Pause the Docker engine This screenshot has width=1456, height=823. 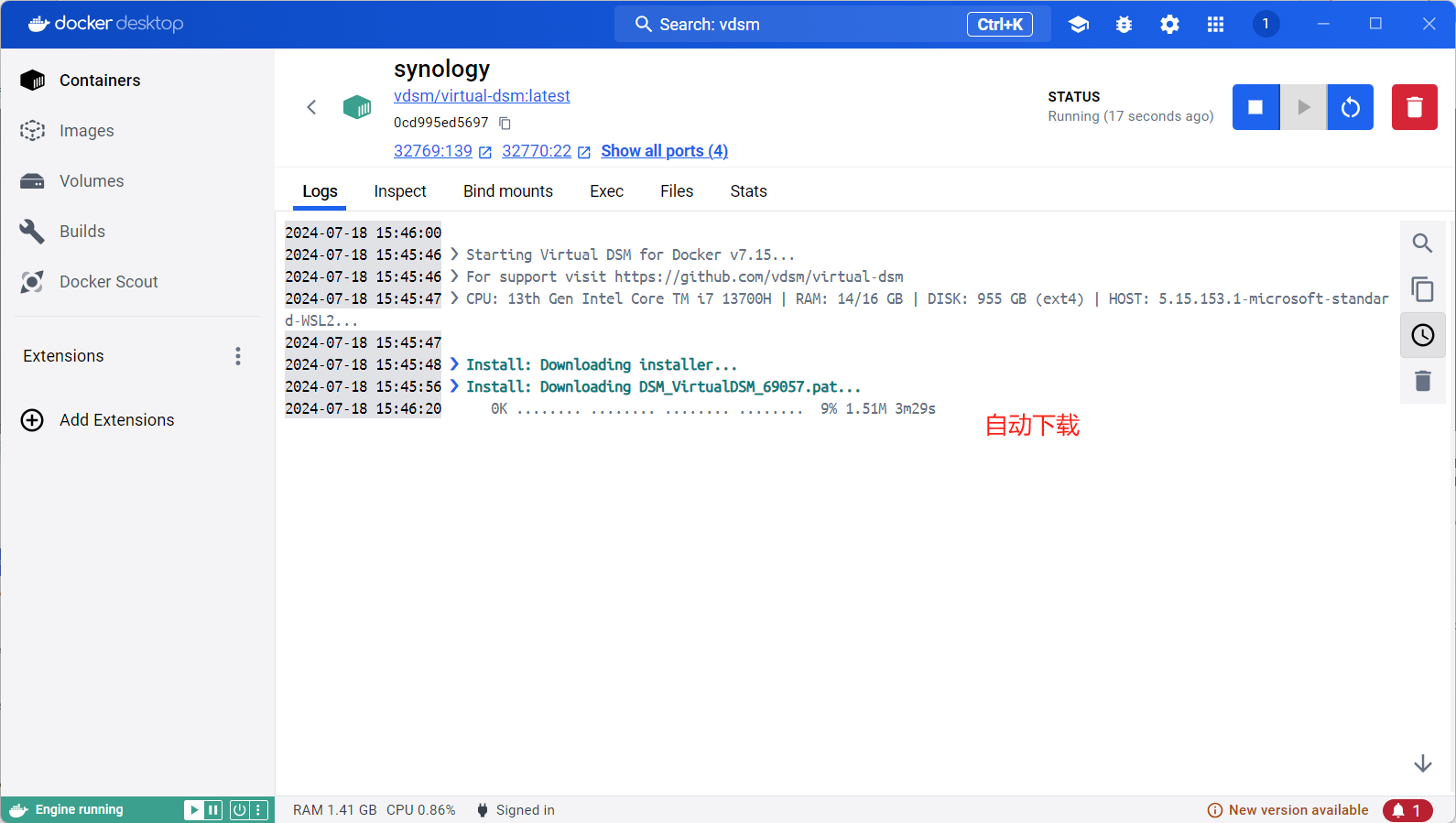(213, 810)
